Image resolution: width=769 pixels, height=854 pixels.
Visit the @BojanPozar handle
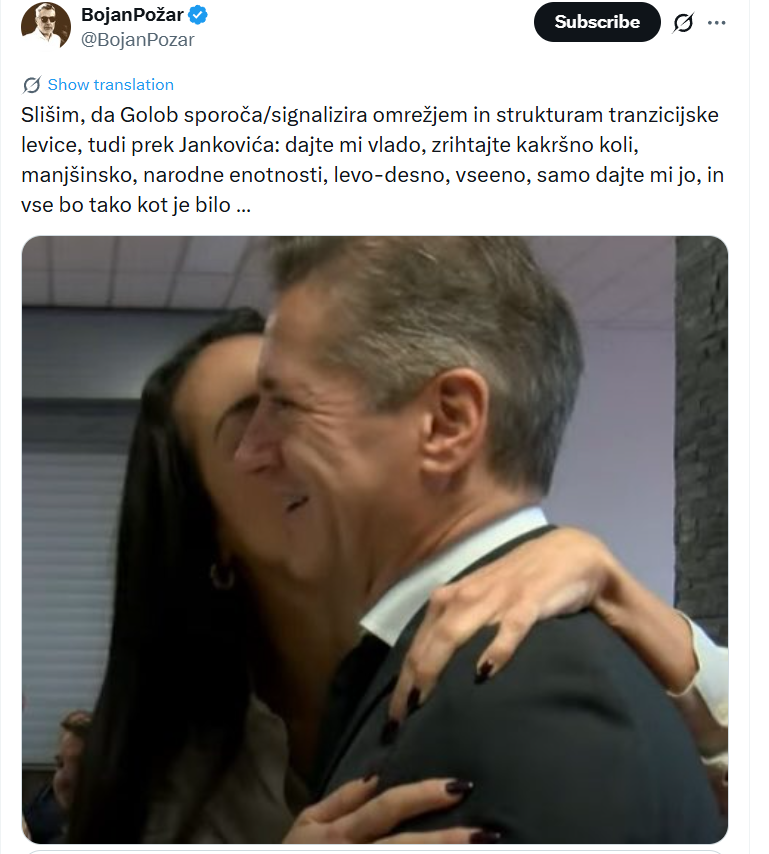pos(137,40)
